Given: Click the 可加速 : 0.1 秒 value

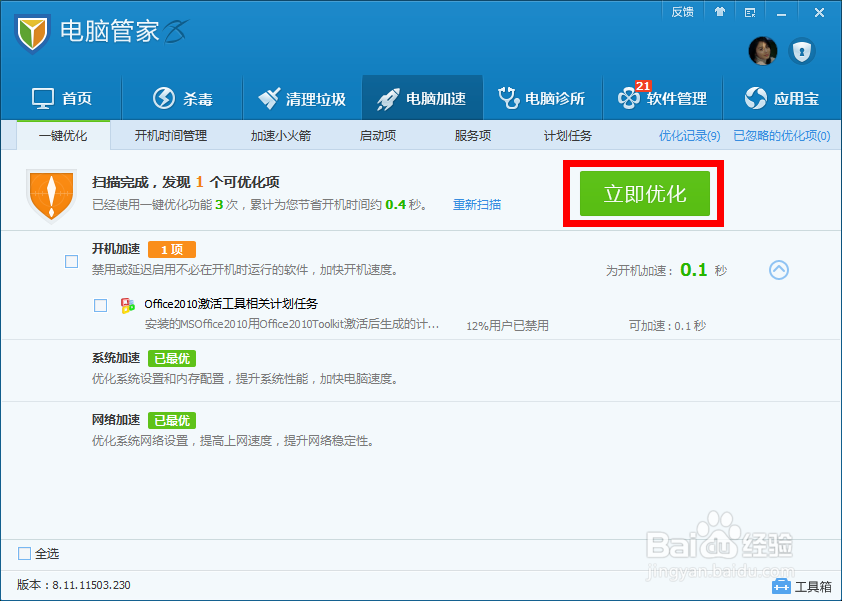Looking at the screenshot, I should (667, 326).
